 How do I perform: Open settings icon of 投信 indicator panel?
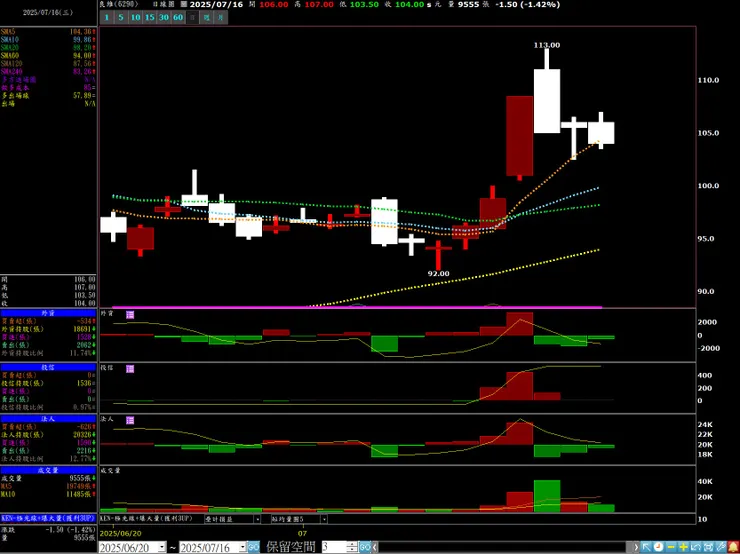(x=130, y=369)
